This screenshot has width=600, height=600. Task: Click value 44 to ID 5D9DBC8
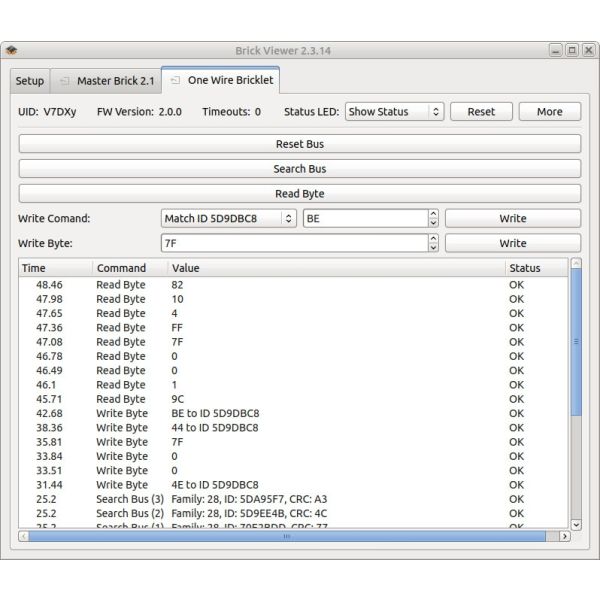[x=215, y=427]
